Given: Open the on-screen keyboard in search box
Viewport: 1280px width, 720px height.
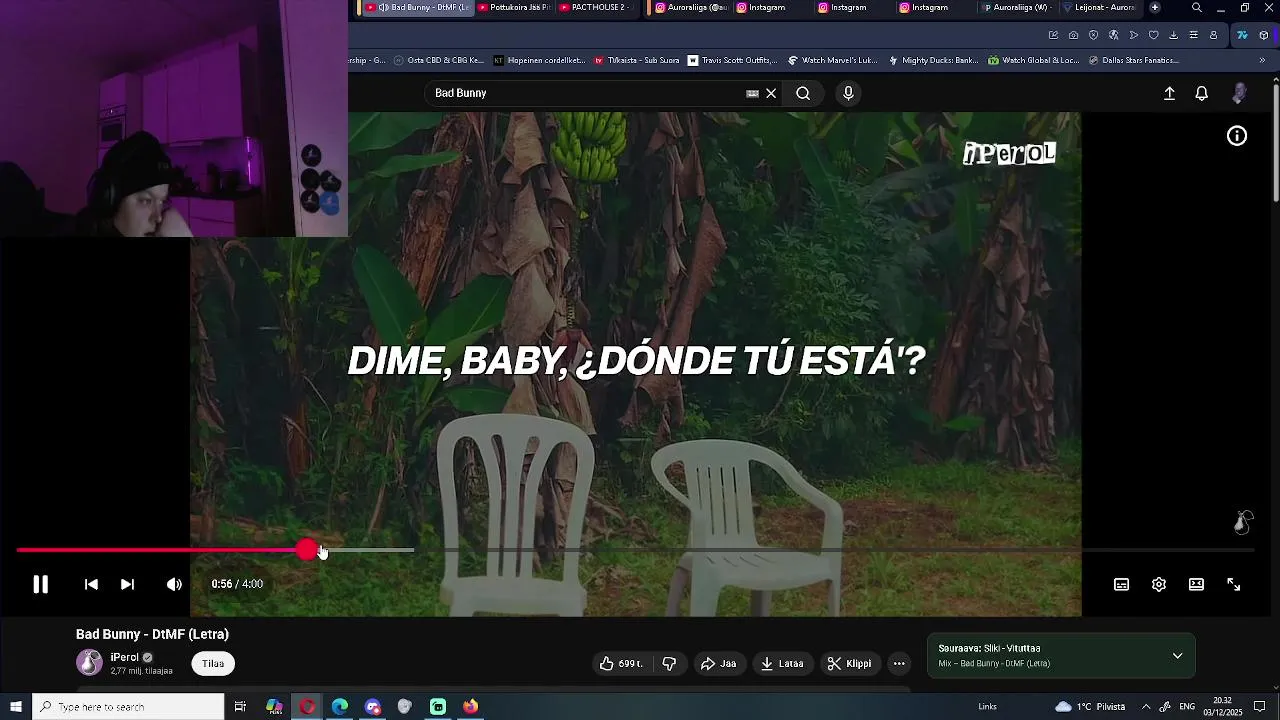Looking at the screenshot, I should point(752,93).
